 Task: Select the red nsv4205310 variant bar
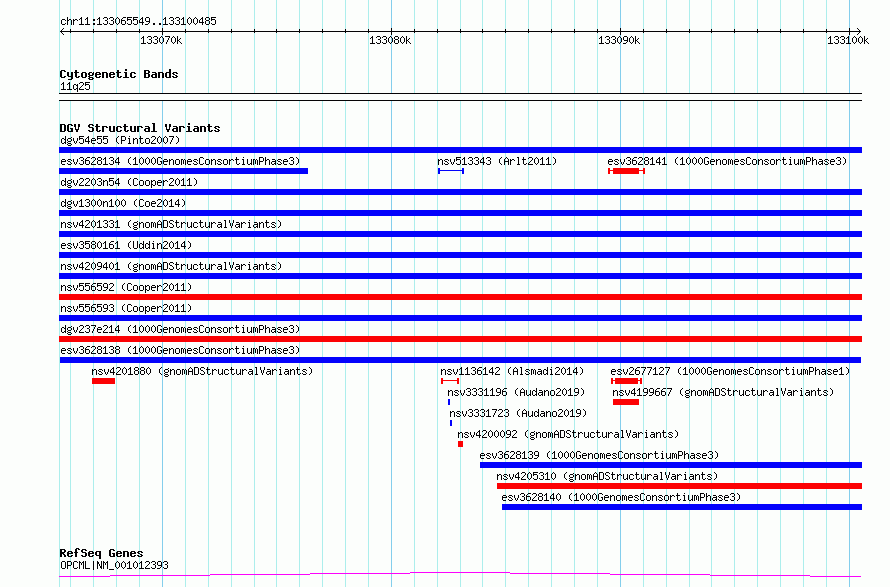[679, 486]
